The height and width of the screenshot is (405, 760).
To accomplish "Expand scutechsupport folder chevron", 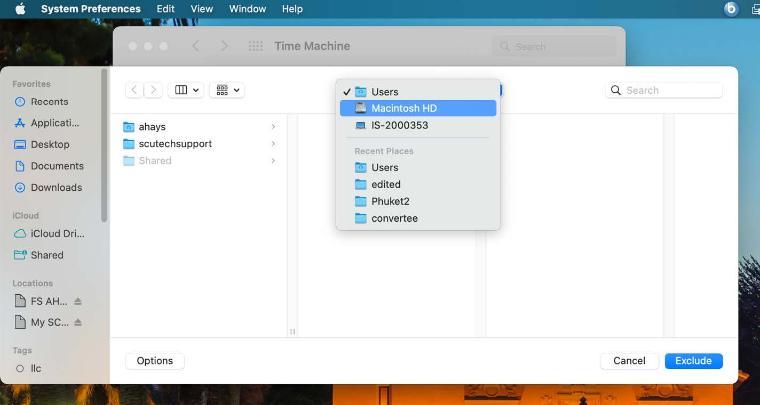I will (x=273, y=144).
